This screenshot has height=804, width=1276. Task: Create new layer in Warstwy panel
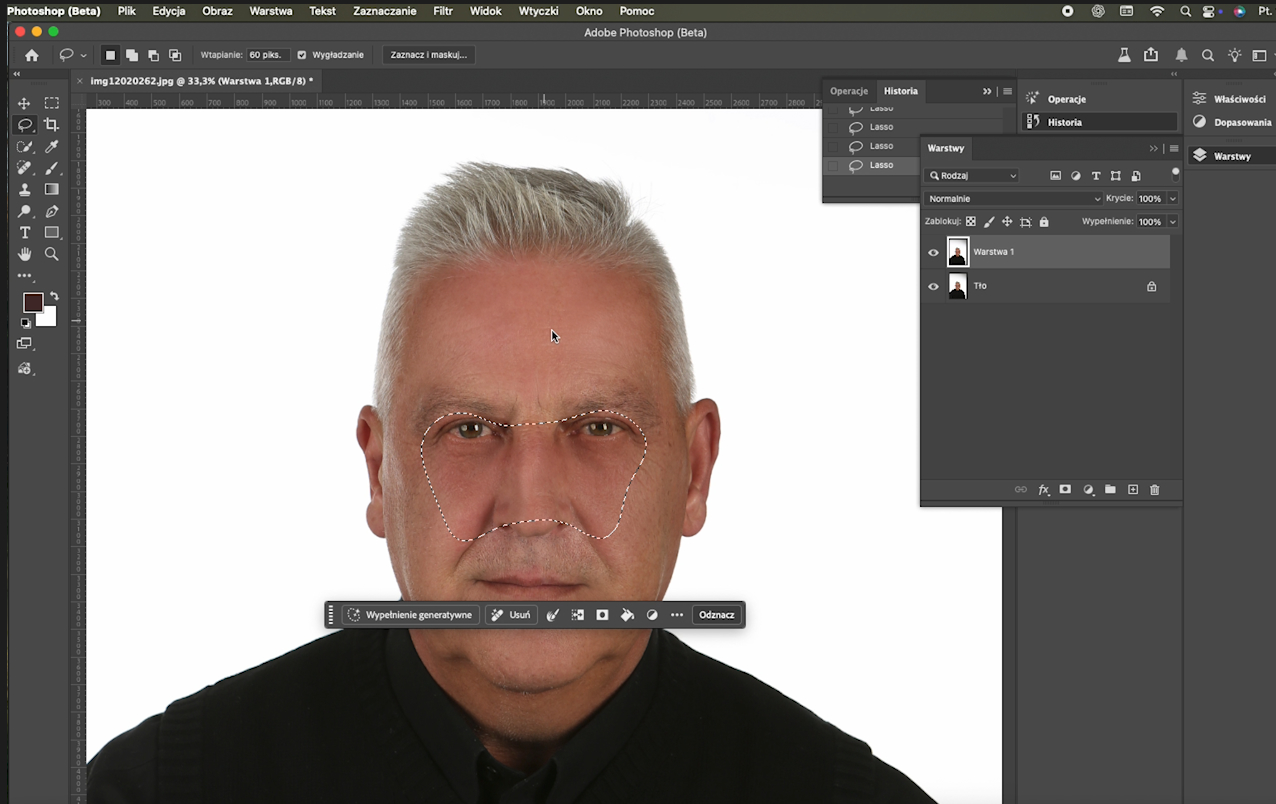coord(1133,489)
